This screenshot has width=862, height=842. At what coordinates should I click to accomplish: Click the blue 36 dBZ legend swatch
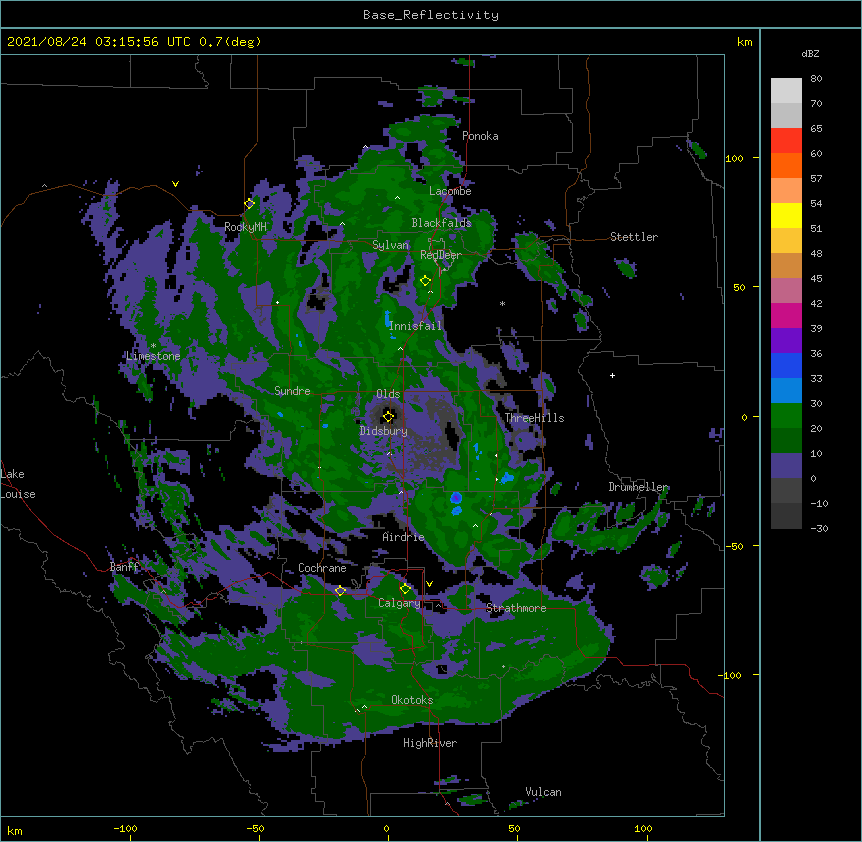(x=786, y=365)
